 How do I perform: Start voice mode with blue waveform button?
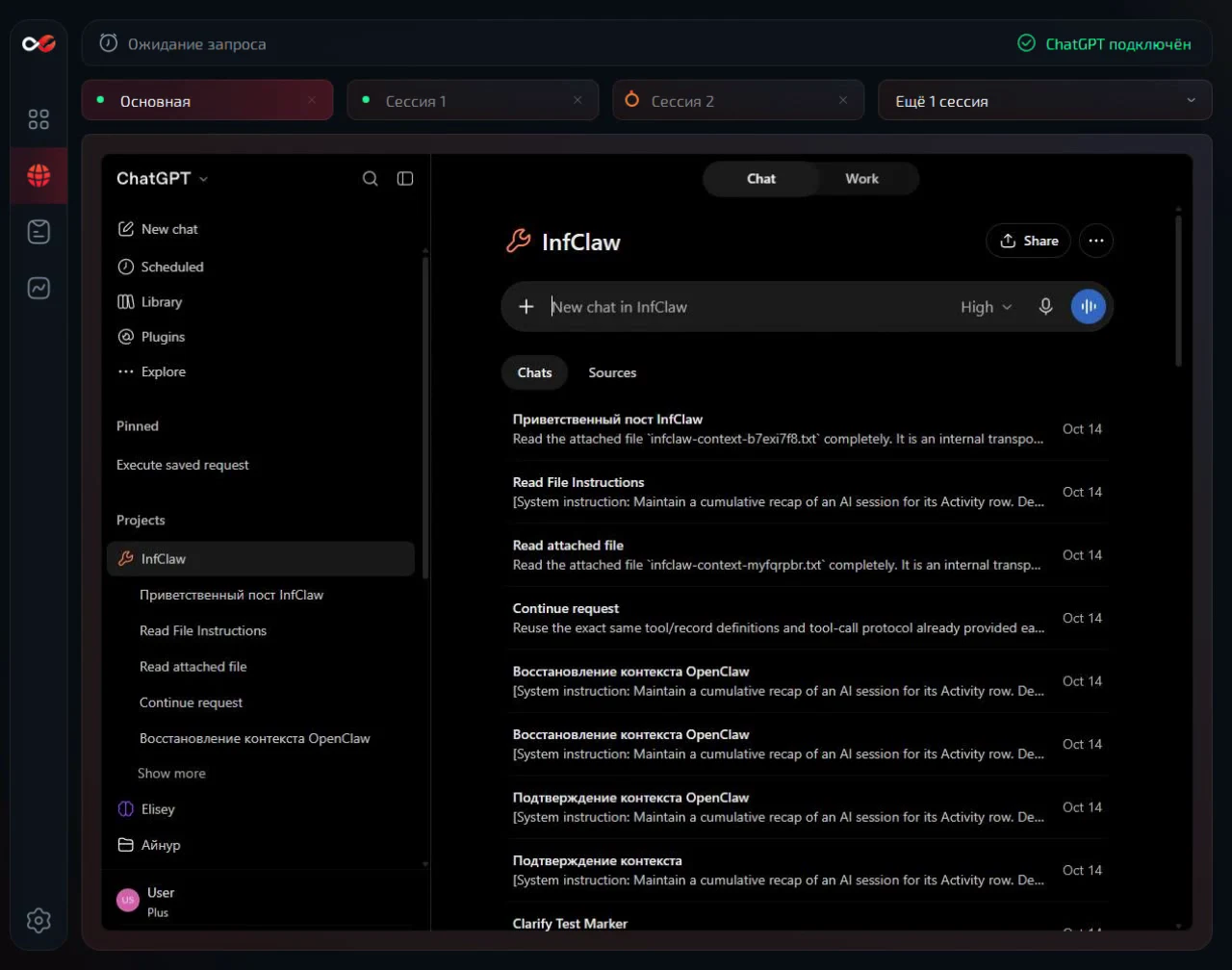tap(1089, 307)
